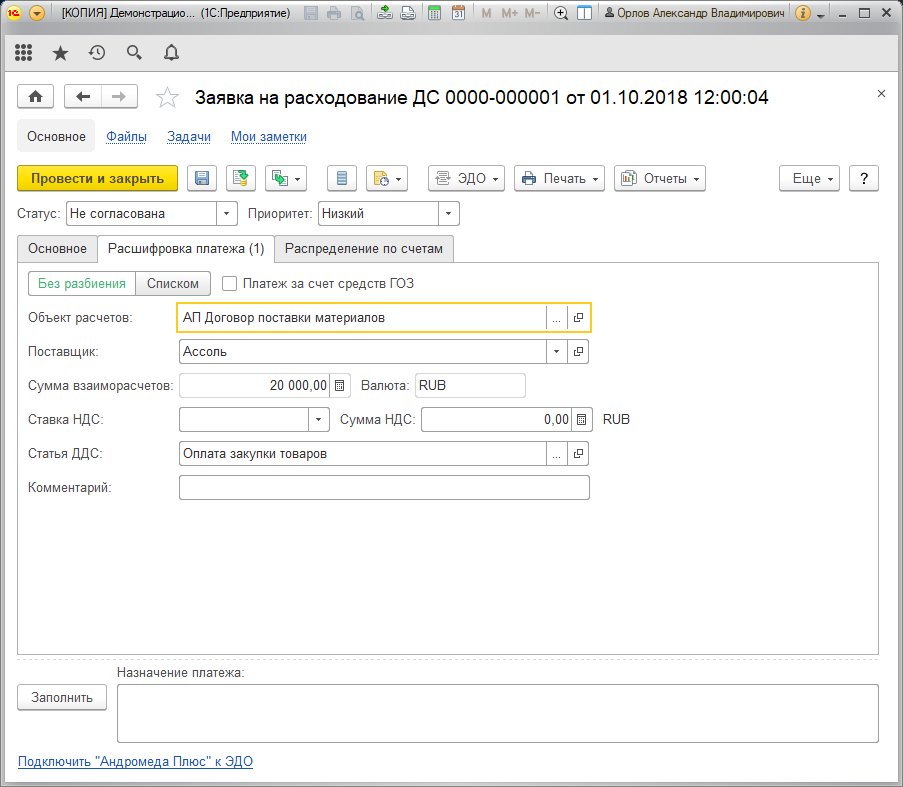
Task: Open the Файлы section link
Action: [x=126, y=136]
